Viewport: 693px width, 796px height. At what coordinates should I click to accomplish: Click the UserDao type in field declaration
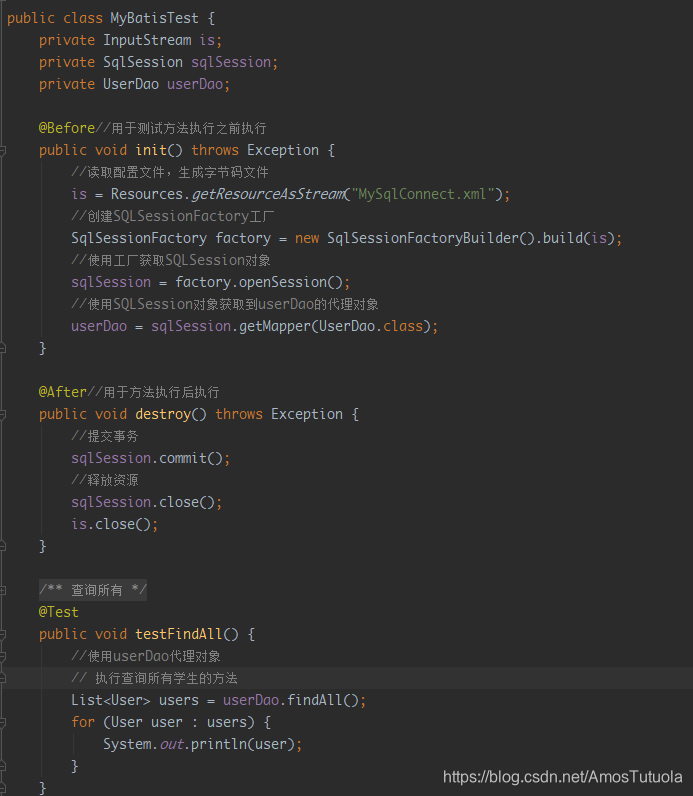point(131,84)
